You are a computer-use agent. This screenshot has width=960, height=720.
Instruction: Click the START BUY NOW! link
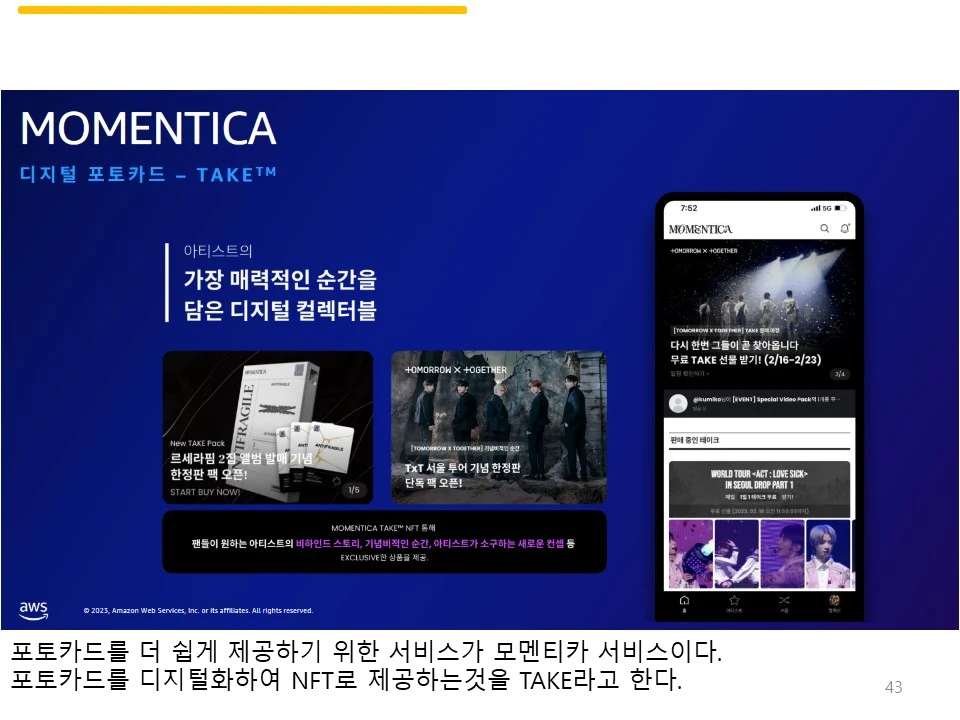tap(205, 492)
